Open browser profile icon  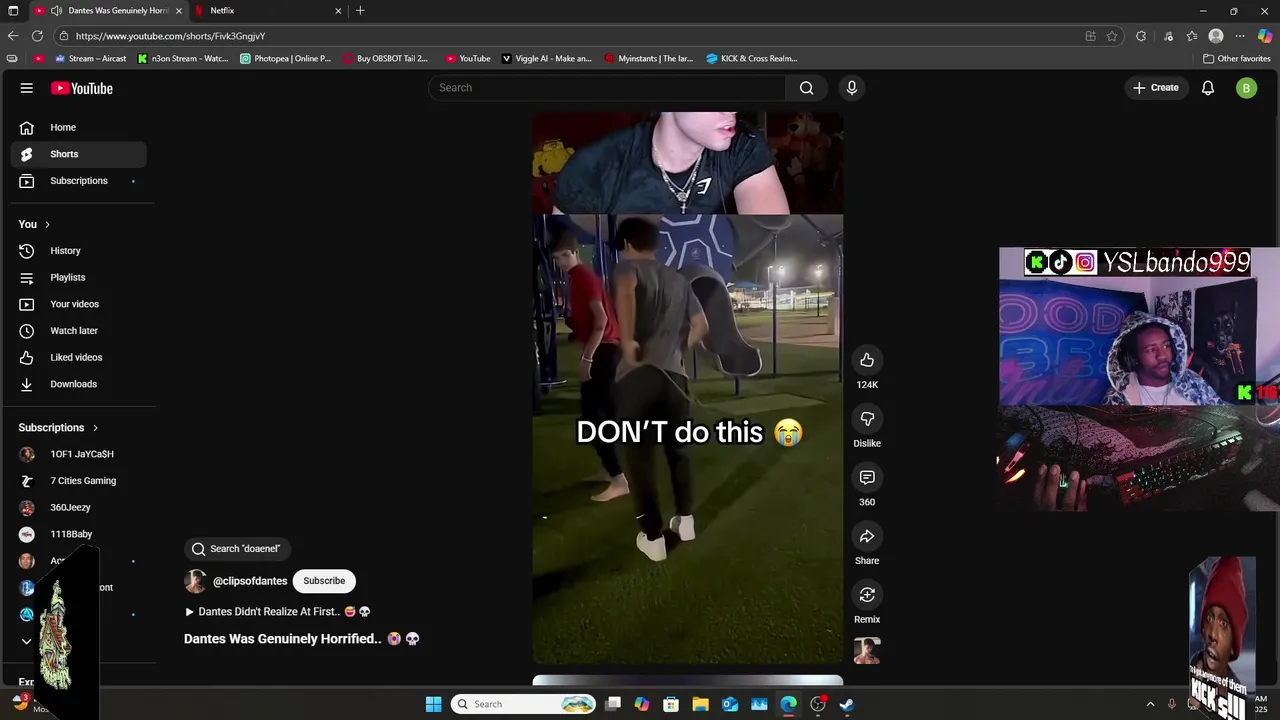tap(1216, 36)
